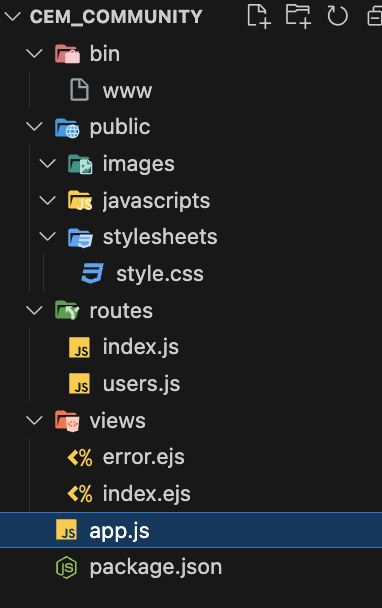Click the New Folder icon in explorer header
This screenshot has width=382, height=608.
[298, 16]
